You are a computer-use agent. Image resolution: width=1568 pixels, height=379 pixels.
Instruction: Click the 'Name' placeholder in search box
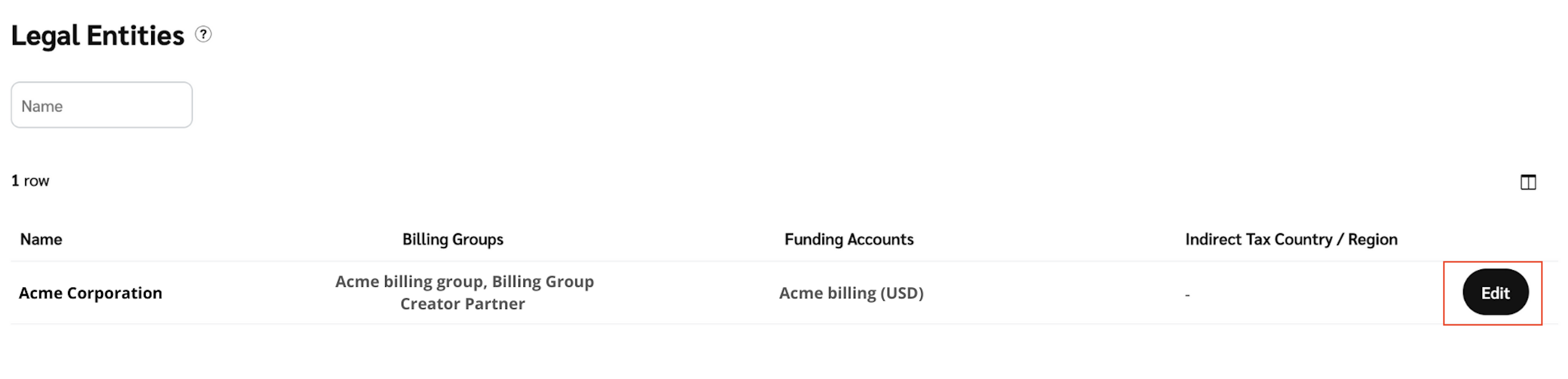42,106
